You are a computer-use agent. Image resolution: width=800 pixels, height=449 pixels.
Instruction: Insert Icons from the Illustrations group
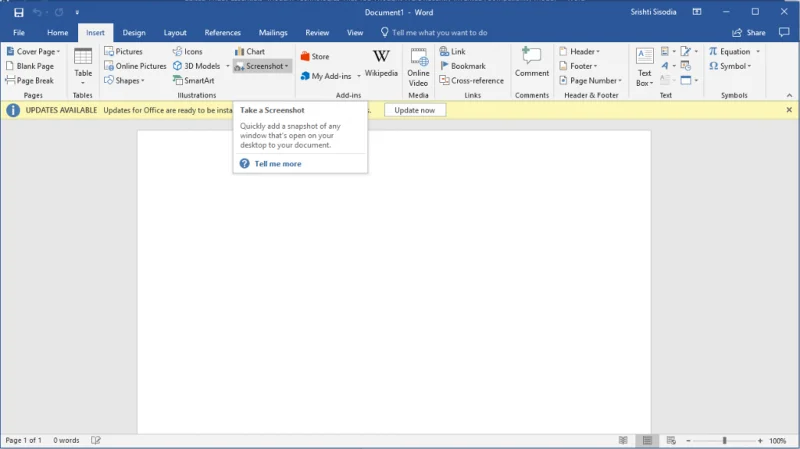187,52
